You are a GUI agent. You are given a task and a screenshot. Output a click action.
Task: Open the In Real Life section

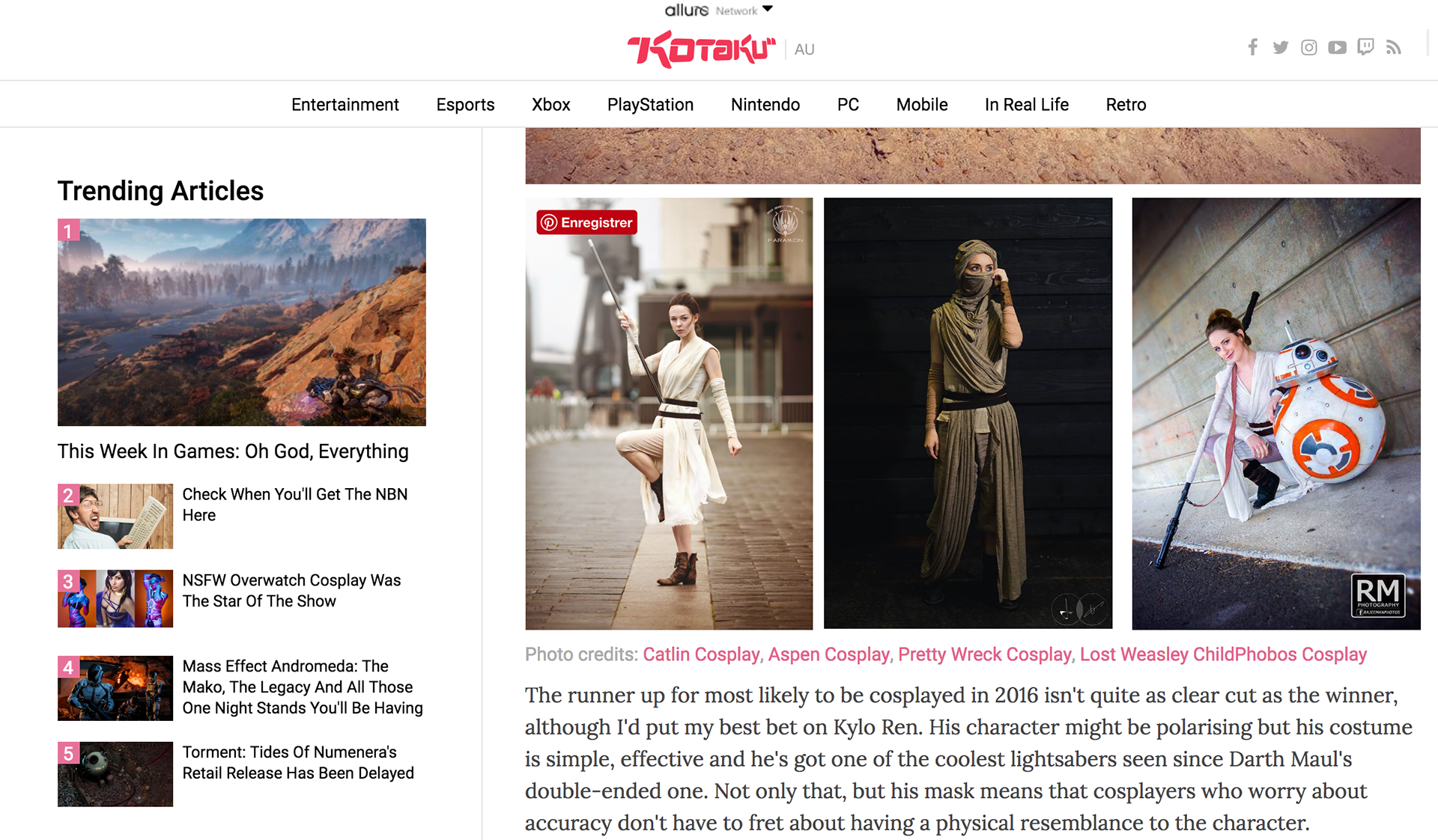(x=1026, y=105)
